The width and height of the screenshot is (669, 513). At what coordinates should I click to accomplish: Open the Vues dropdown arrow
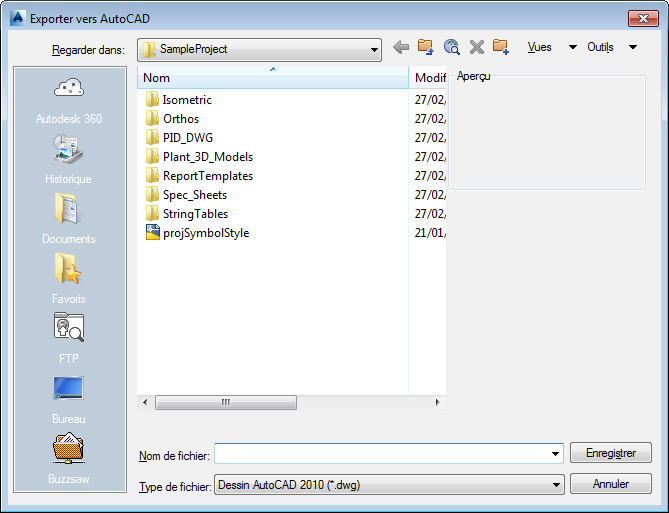coord(573,47)
